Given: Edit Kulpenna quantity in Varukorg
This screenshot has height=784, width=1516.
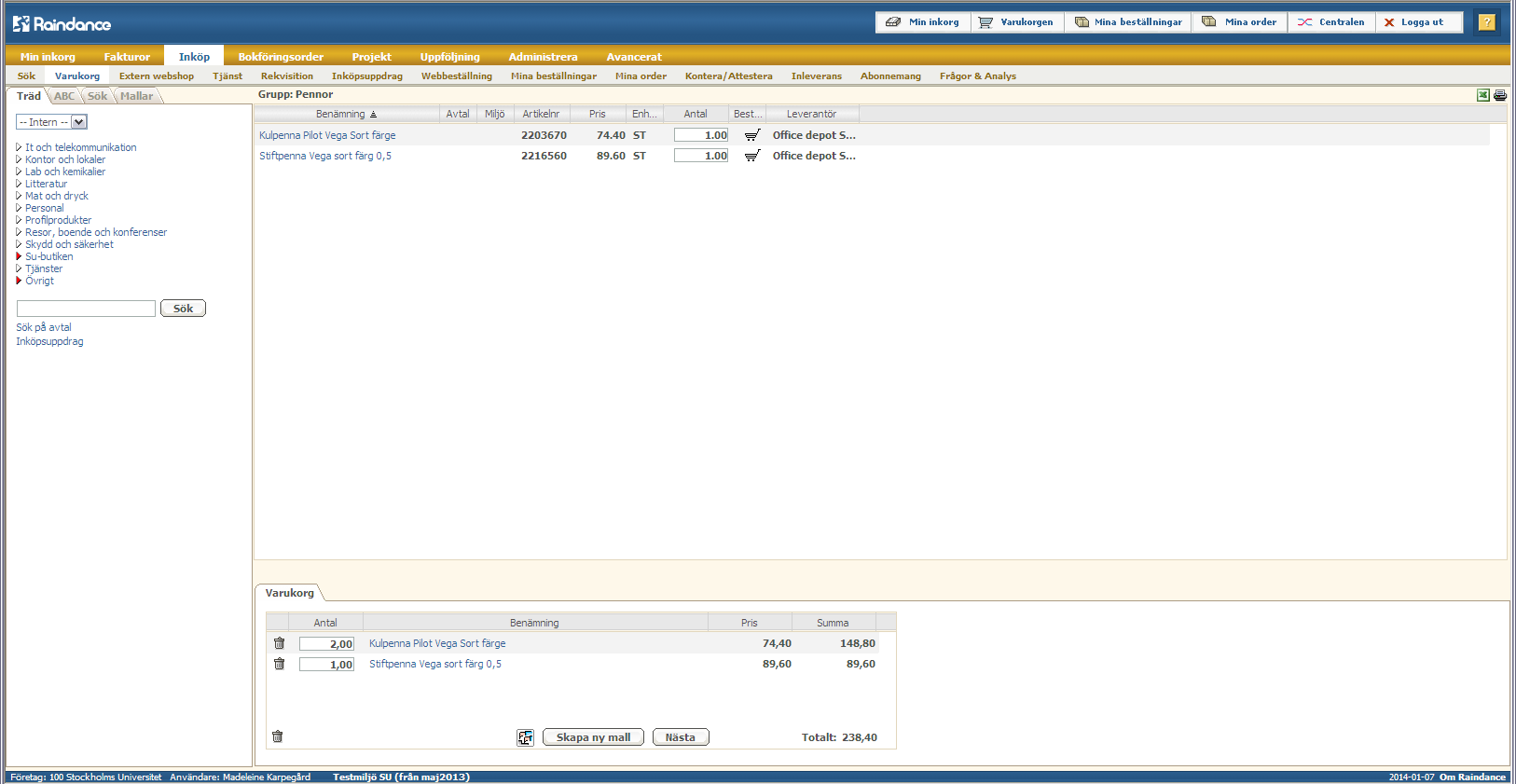Looking at the screenshot, I should point(326,644).
